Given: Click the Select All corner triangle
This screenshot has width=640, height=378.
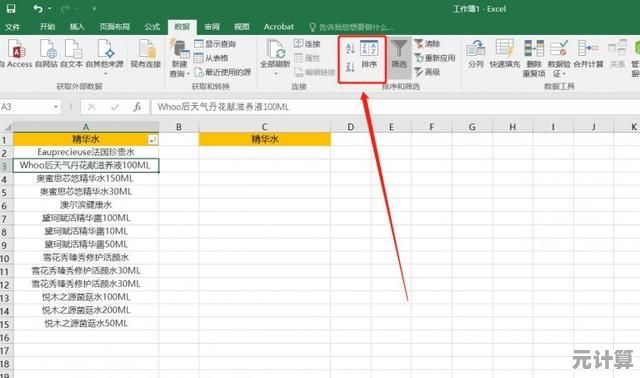Looking at the screenshot, I should point(7,127).
